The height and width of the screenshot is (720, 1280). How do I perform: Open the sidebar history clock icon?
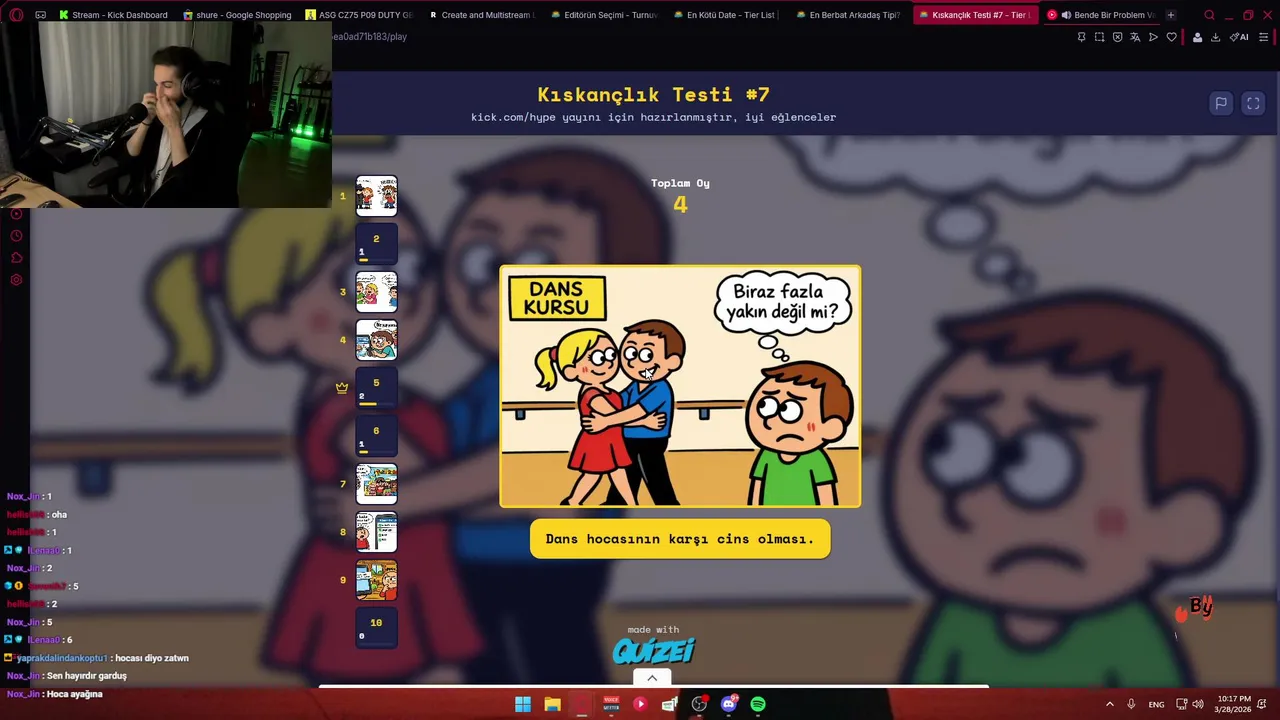coord(16,236)
